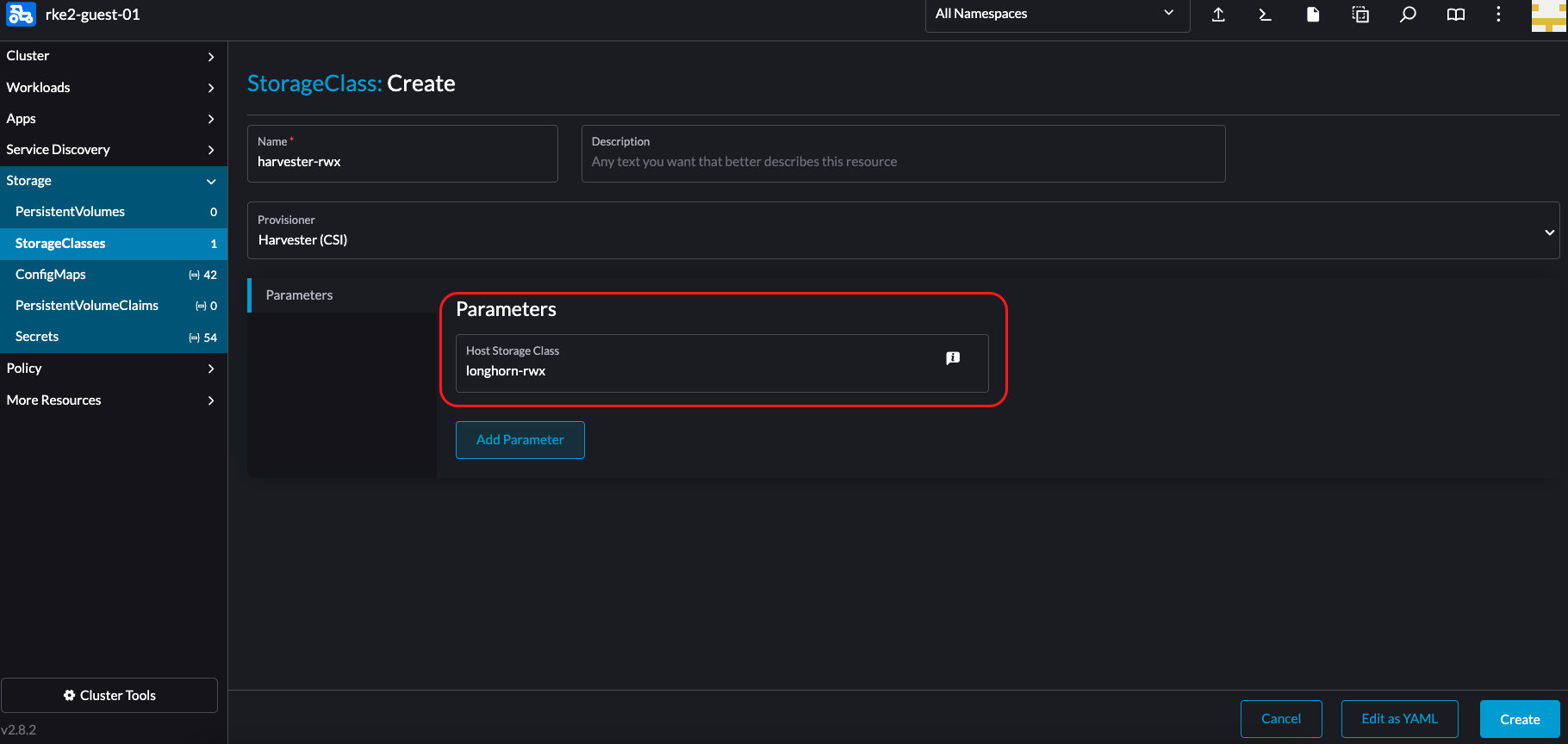
Task: Switch to the Parameters side tab
Action: 299,295
